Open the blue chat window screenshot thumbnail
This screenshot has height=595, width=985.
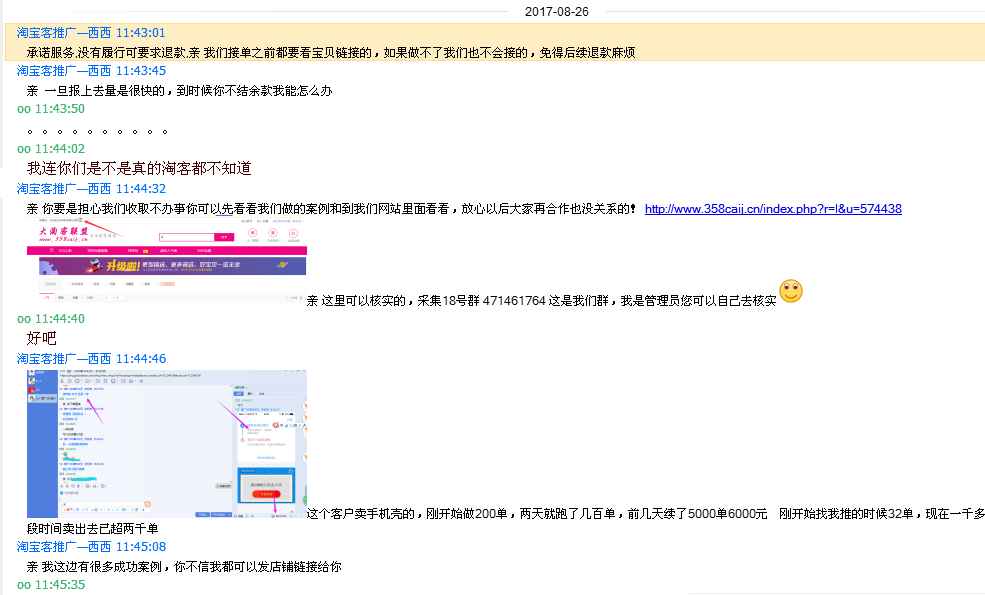pyautogui.click(x=166, y=444)
